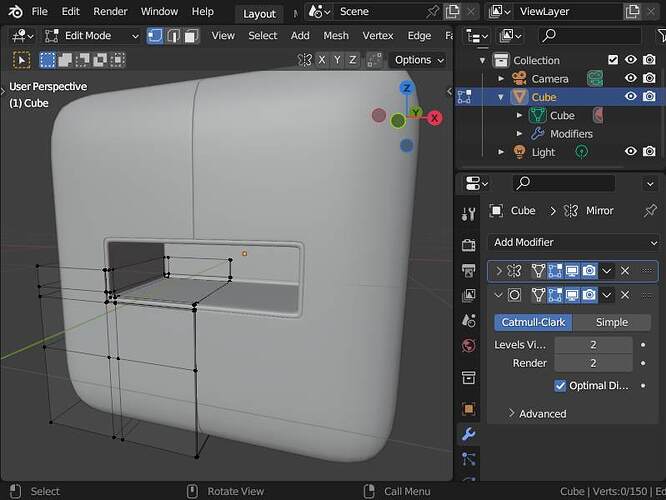Toggle Subdivision modifier in edit mode
This screenshot has height=500, width=666.
point(555,295)
